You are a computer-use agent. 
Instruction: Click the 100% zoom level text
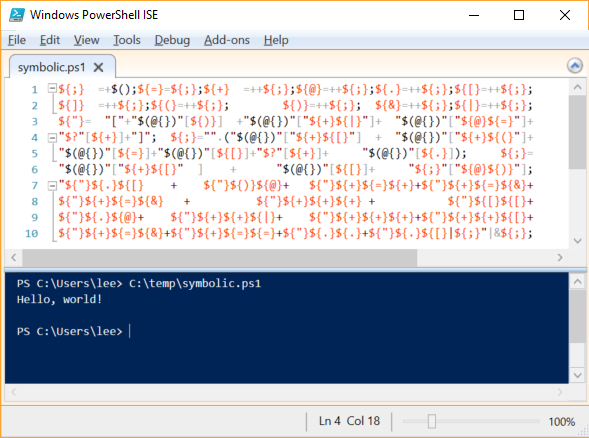[x=562, y=421]
